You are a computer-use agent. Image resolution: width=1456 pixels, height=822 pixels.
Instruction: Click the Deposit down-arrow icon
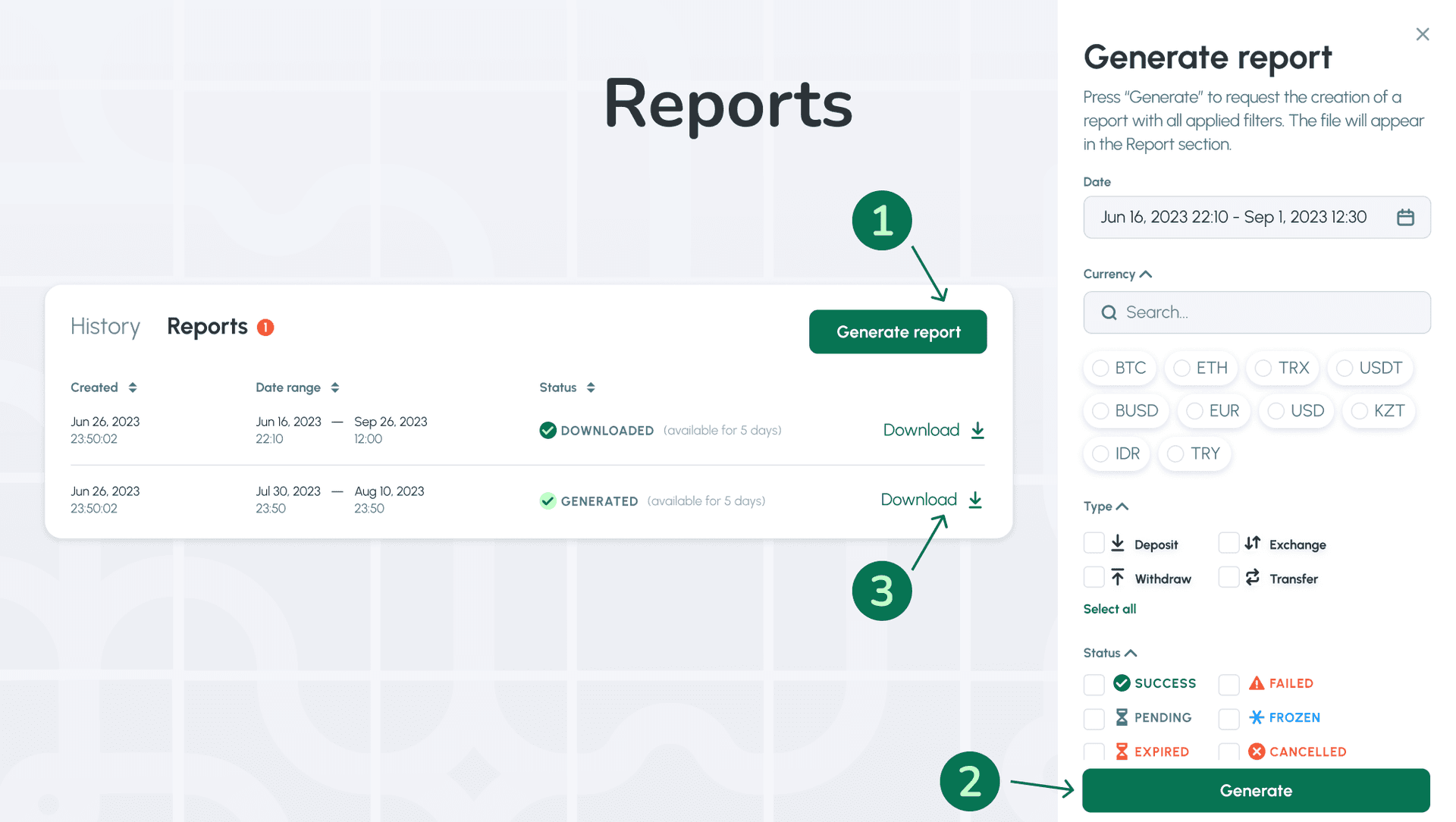pyautogui.click(x=1118, y=543)
